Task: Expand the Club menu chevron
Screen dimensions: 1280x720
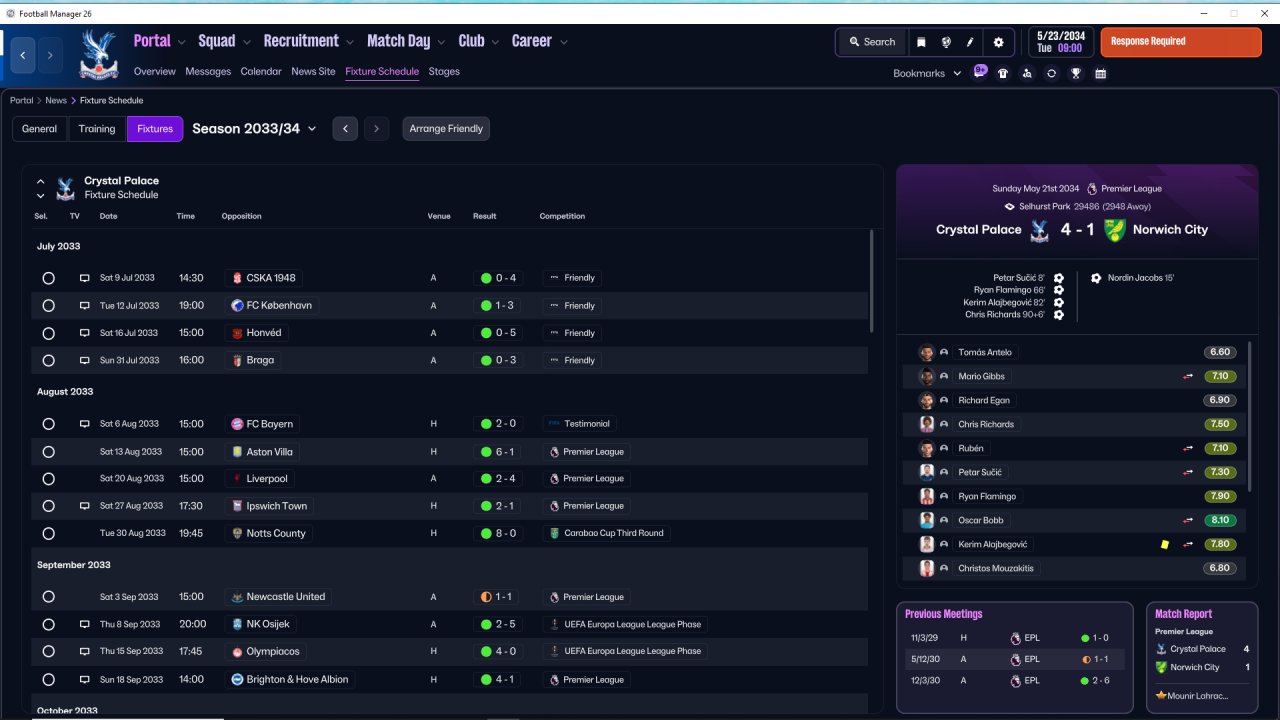Action: pyautogui.click(x=494, y=42)
